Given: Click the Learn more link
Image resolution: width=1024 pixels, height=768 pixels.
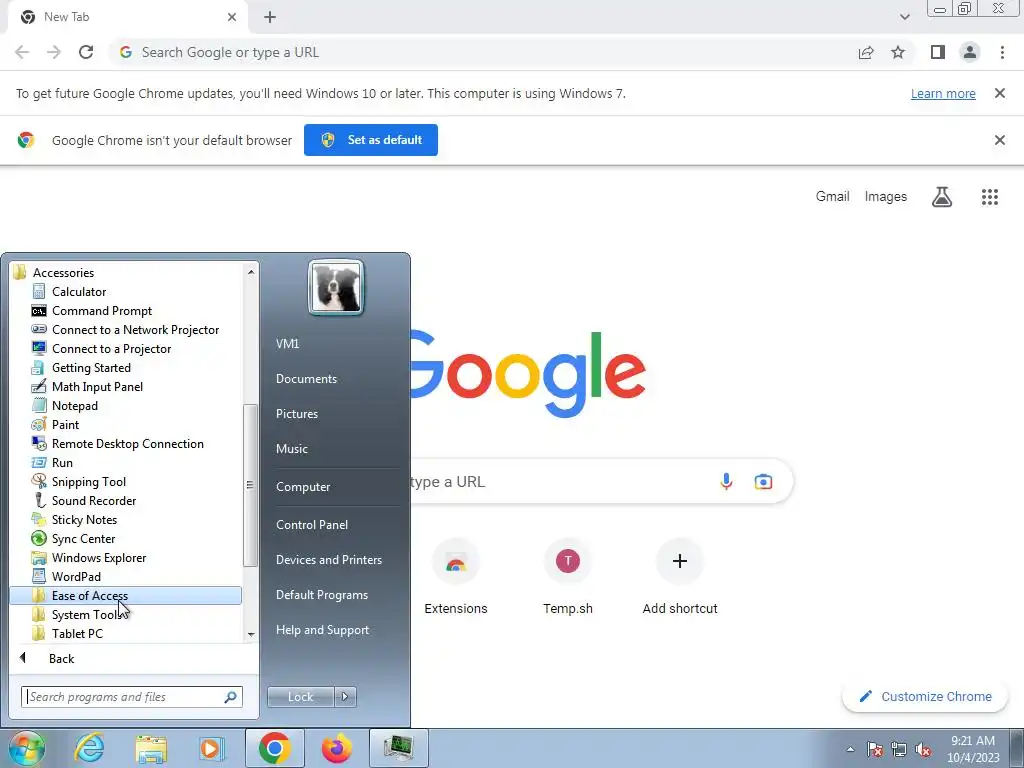Looking at the screenshot, I should (x=943, y=93).
